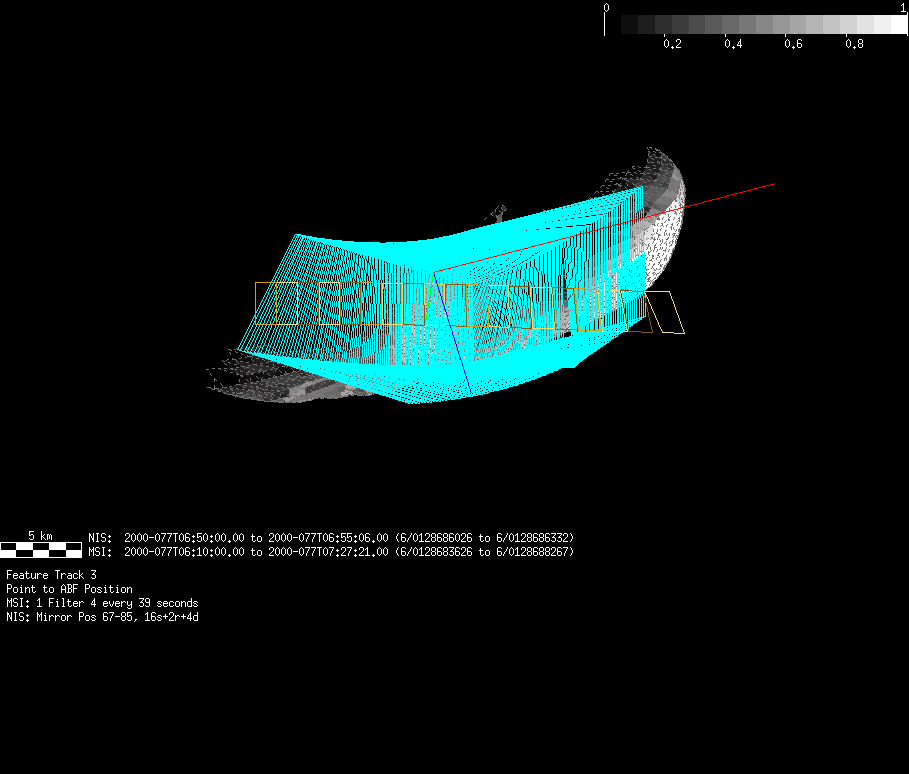Select the NIS time range line
This screenshot has height=774, width=909.
[x=330, y=537]
